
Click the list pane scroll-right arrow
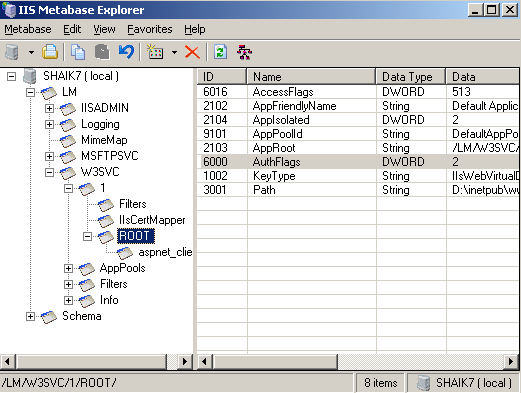click(511, 362)
